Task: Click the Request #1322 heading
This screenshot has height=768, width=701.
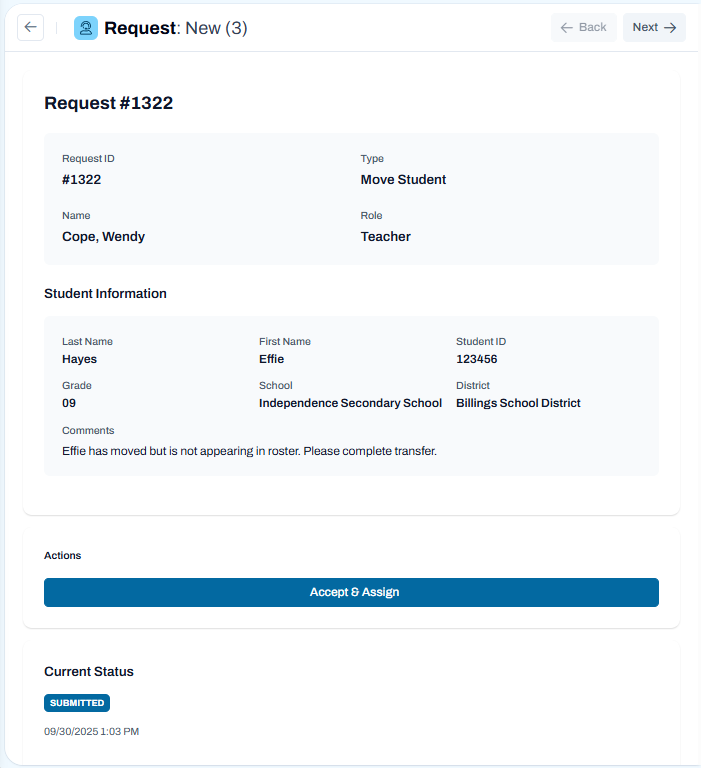Action: (109, 103)
